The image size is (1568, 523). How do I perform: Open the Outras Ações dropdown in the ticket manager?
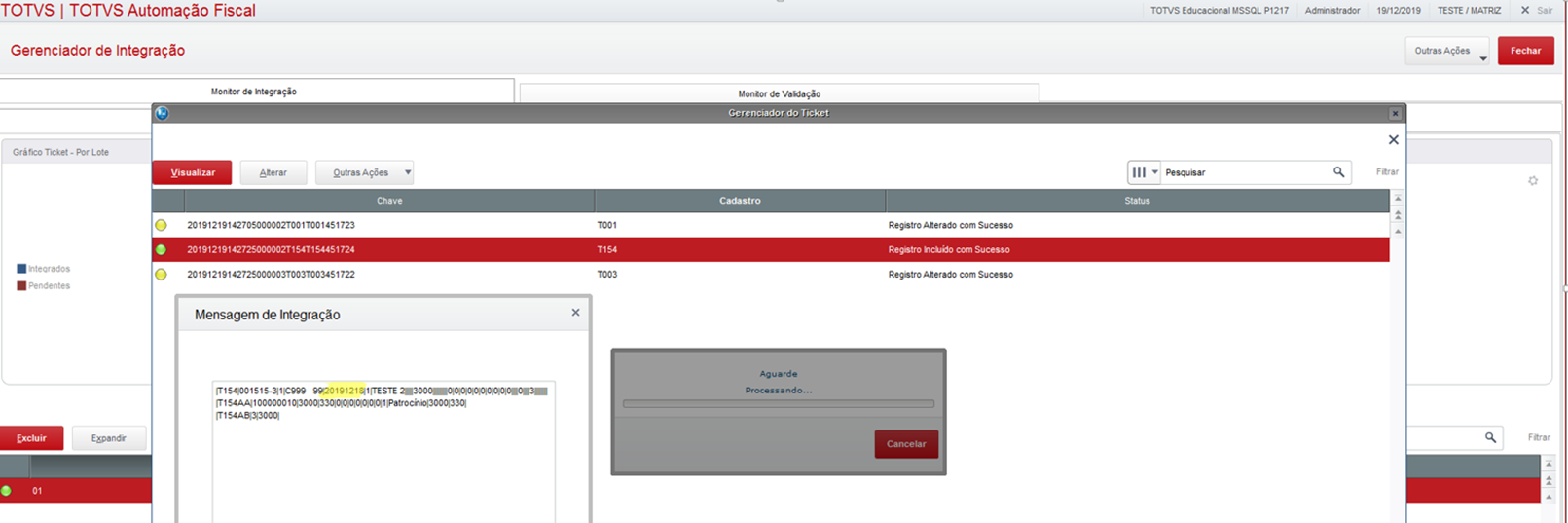pyautogui.click(x=364, y=172)
